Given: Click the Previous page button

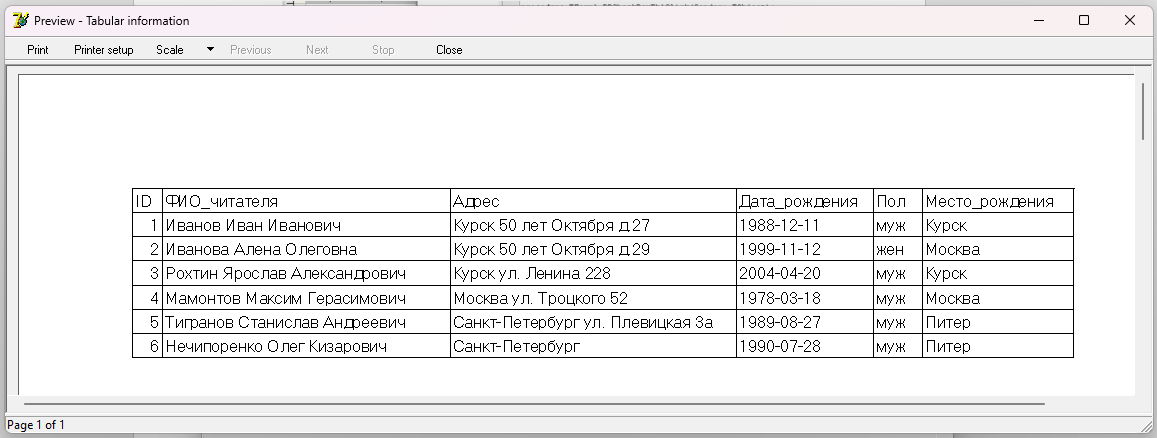Looking at the screenshot, I should pyautogui.click(x=251, y=50).
